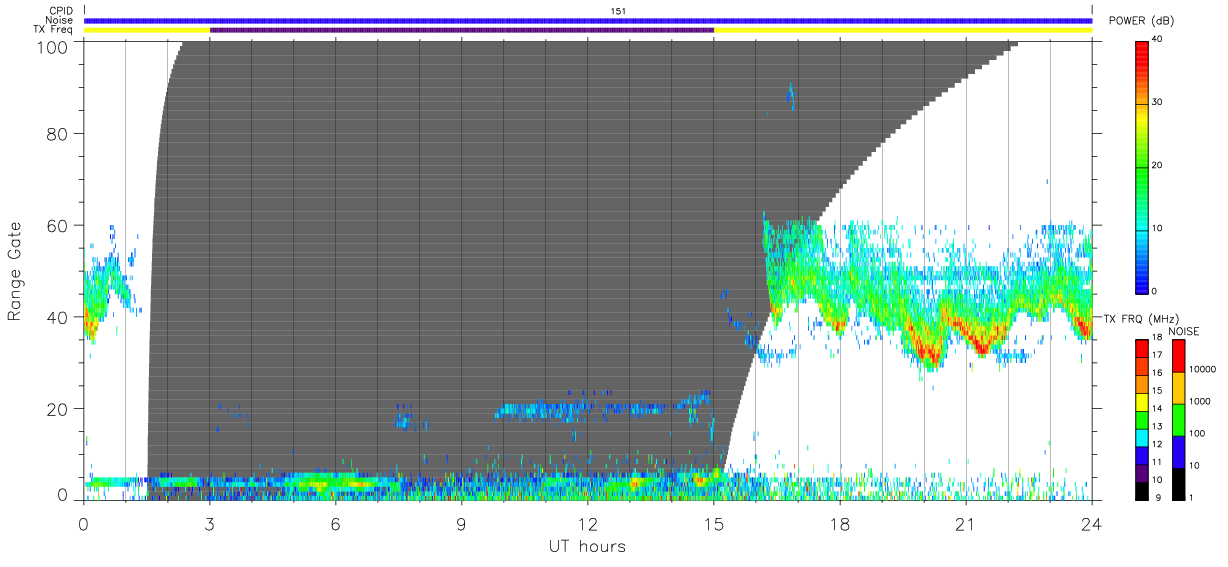Viewport: 1228px width, 567px height.
Task: Click the 6 UT hours tick label
Action: [x=336, y=523]
